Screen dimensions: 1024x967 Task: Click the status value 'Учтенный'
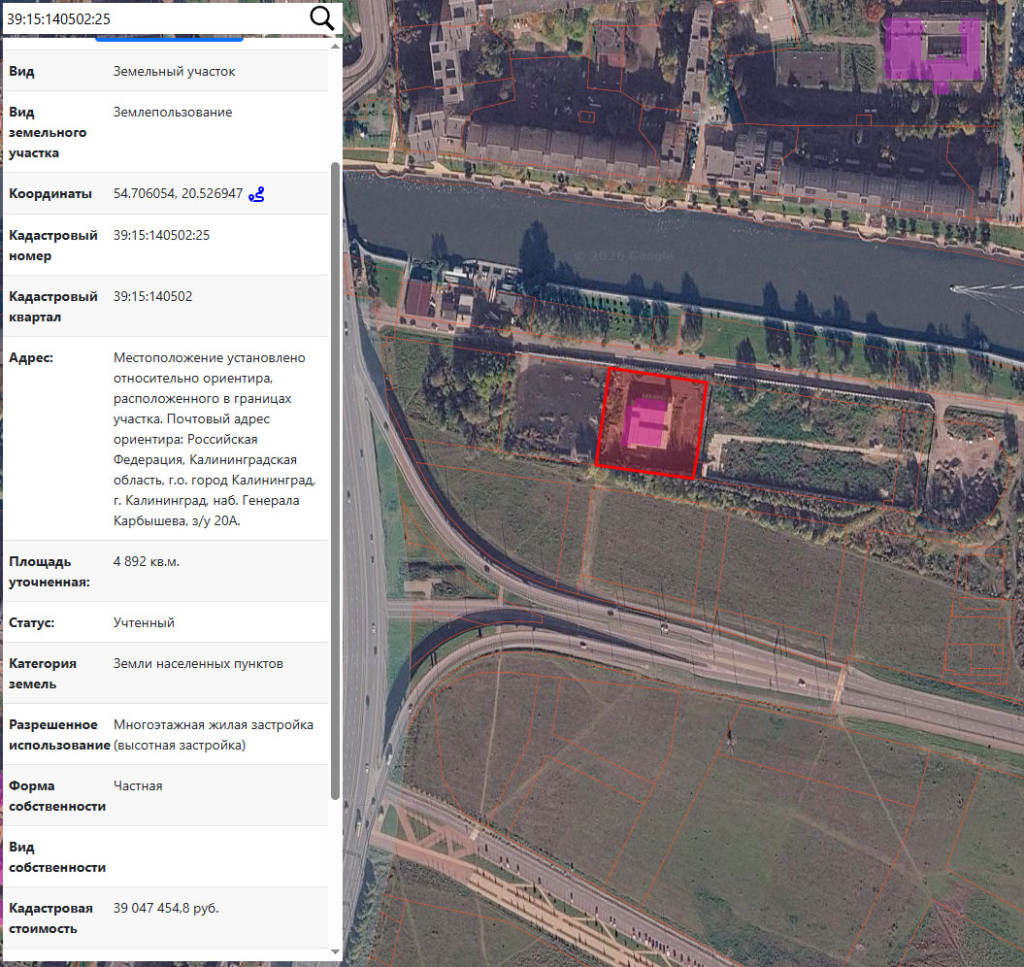[144, 622]
